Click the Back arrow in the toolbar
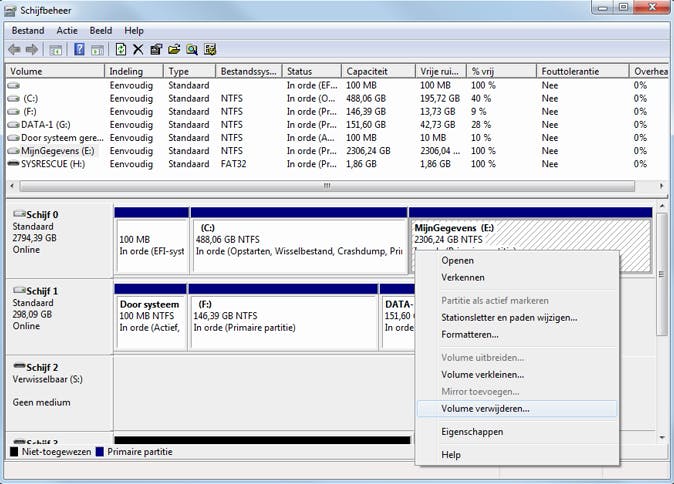This screenshot has height=484, width=674. coord(14,49)
